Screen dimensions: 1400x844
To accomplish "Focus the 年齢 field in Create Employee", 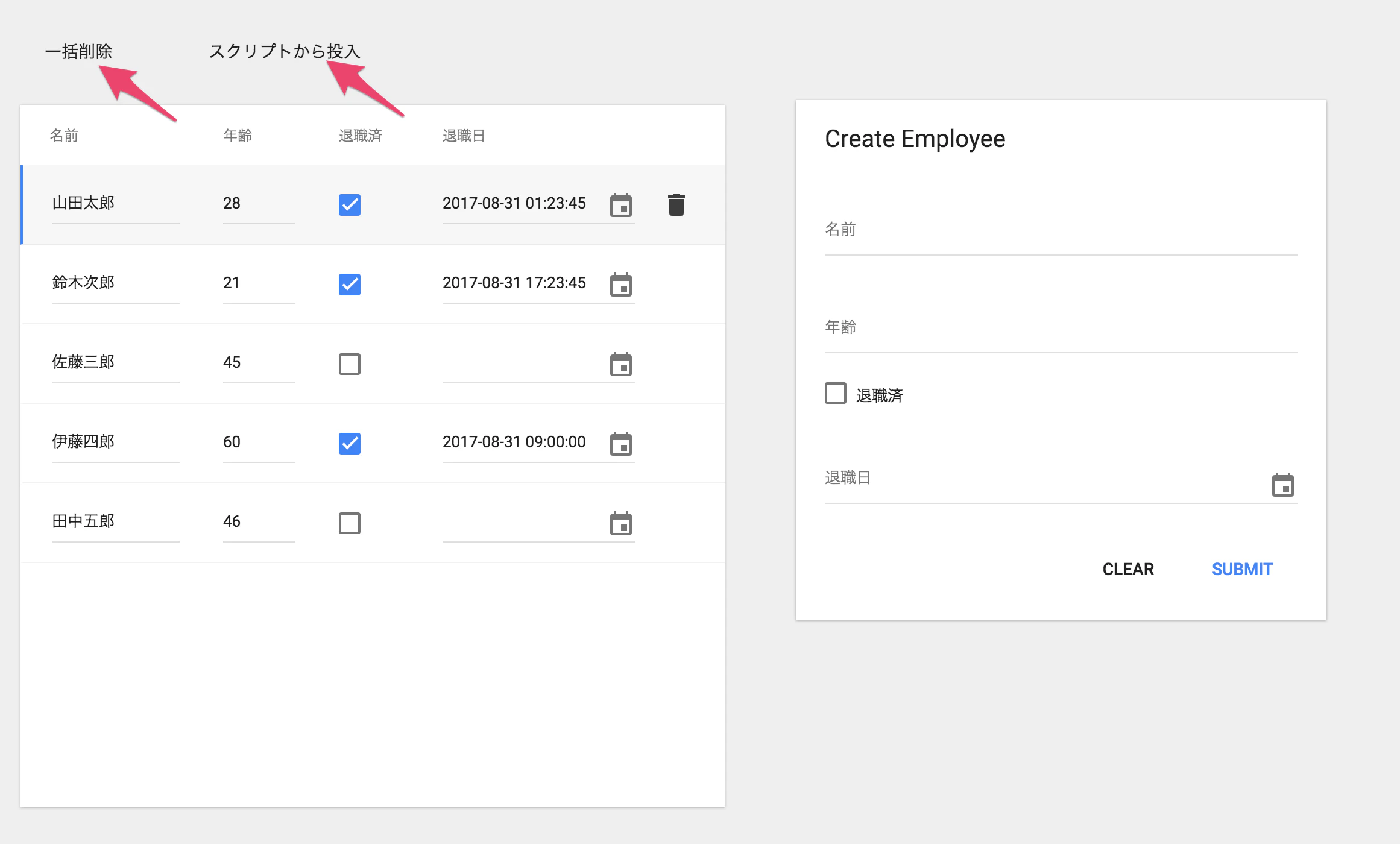I will (1061, 333).
